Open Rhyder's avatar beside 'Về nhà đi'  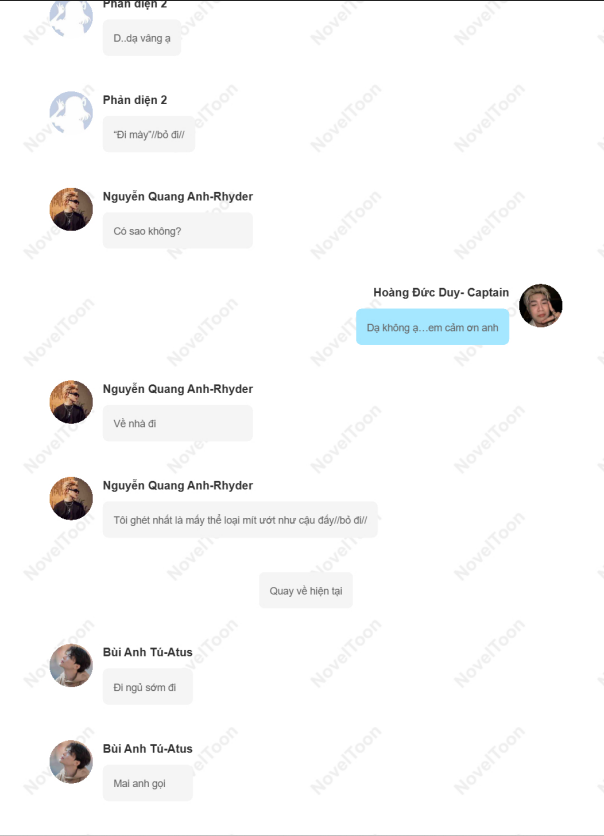[71, 402]
